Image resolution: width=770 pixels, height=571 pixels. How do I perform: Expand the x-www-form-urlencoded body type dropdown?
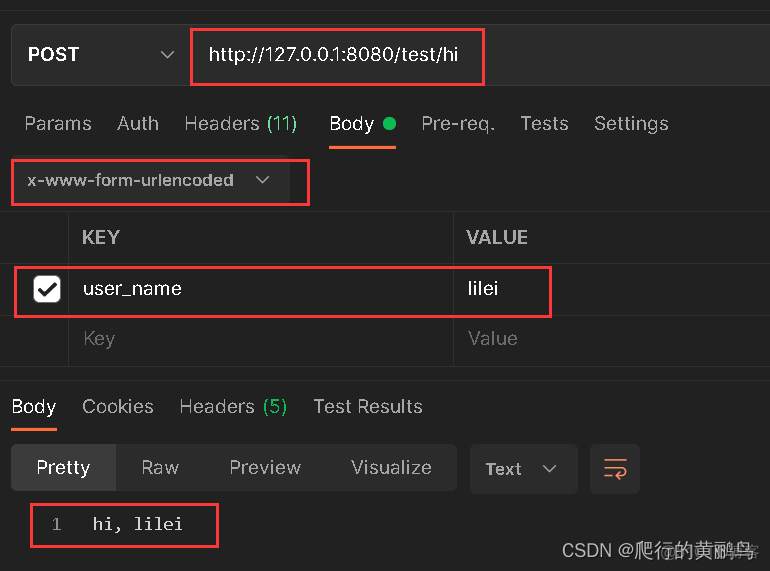(x=150, y=180)
